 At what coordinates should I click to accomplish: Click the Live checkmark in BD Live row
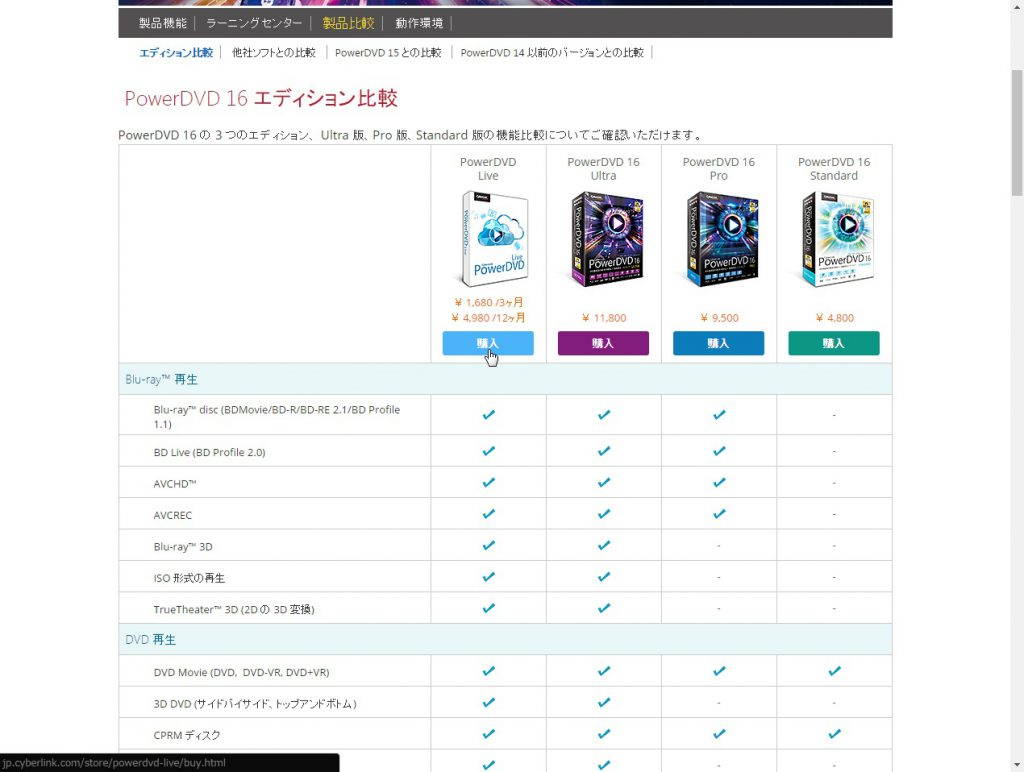click(488, 451)
